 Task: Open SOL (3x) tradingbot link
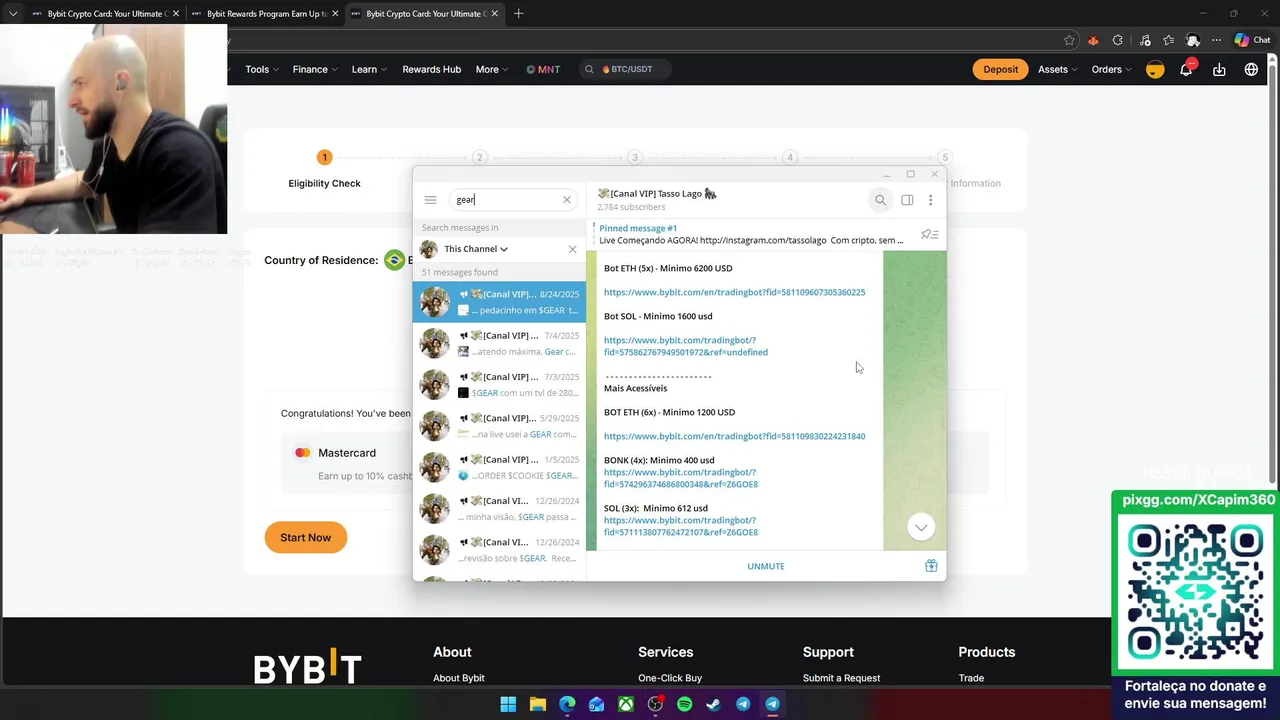681,526
